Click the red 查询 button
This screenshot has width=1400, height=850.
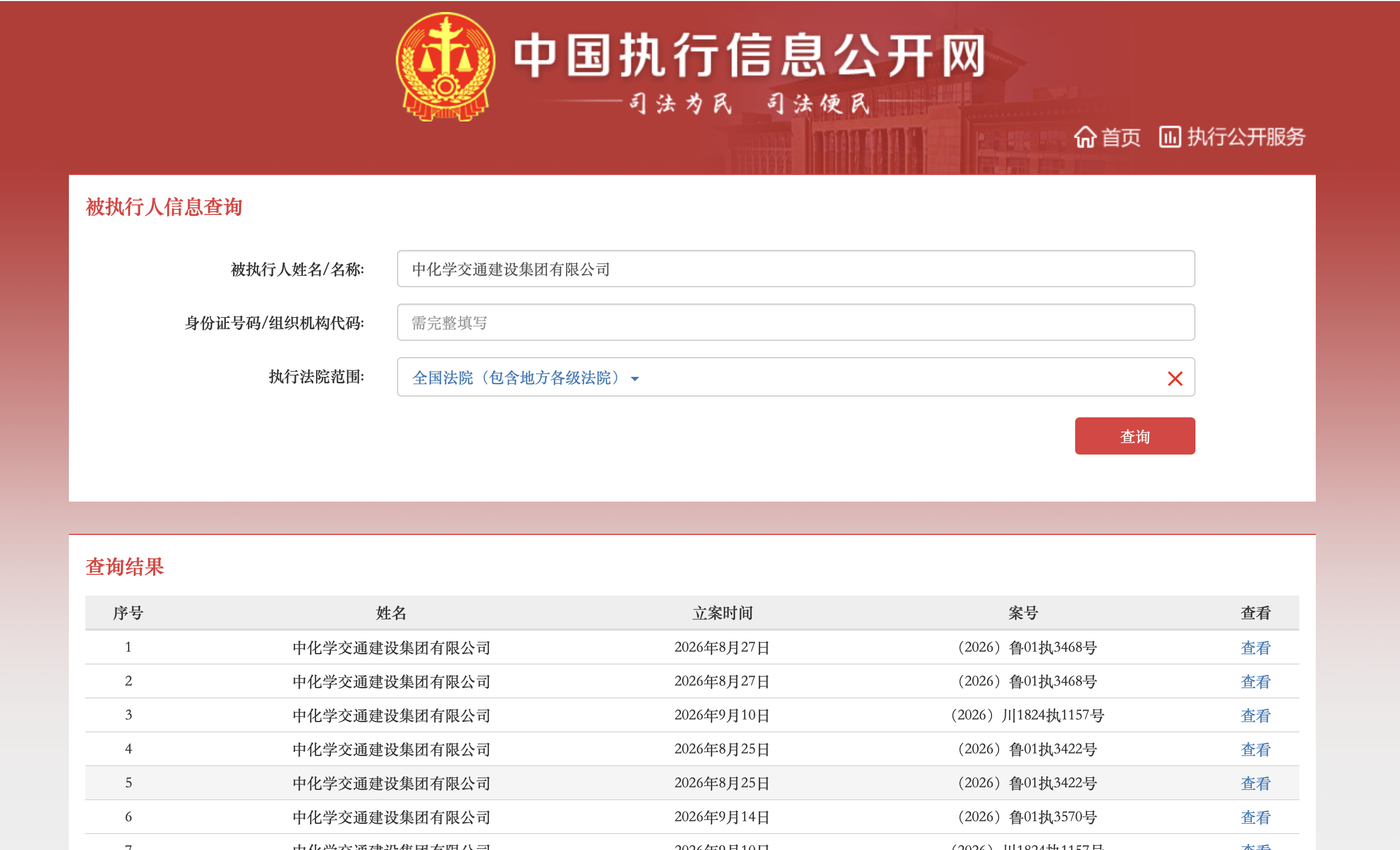[1134, 436]
